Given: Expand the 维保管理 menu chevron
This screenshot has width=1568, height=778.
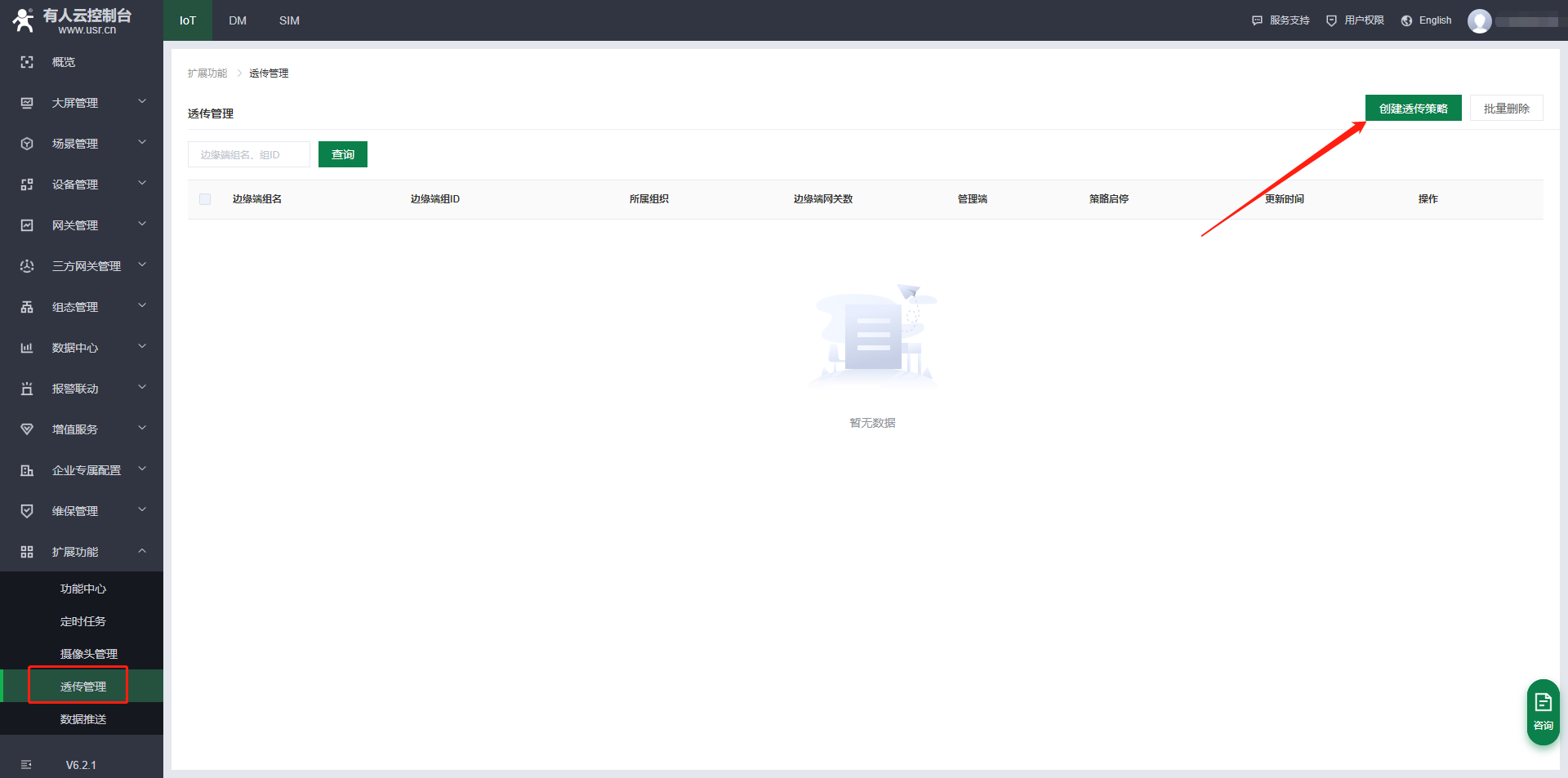Looking at the screenshot, I should [x=142, y=510].
